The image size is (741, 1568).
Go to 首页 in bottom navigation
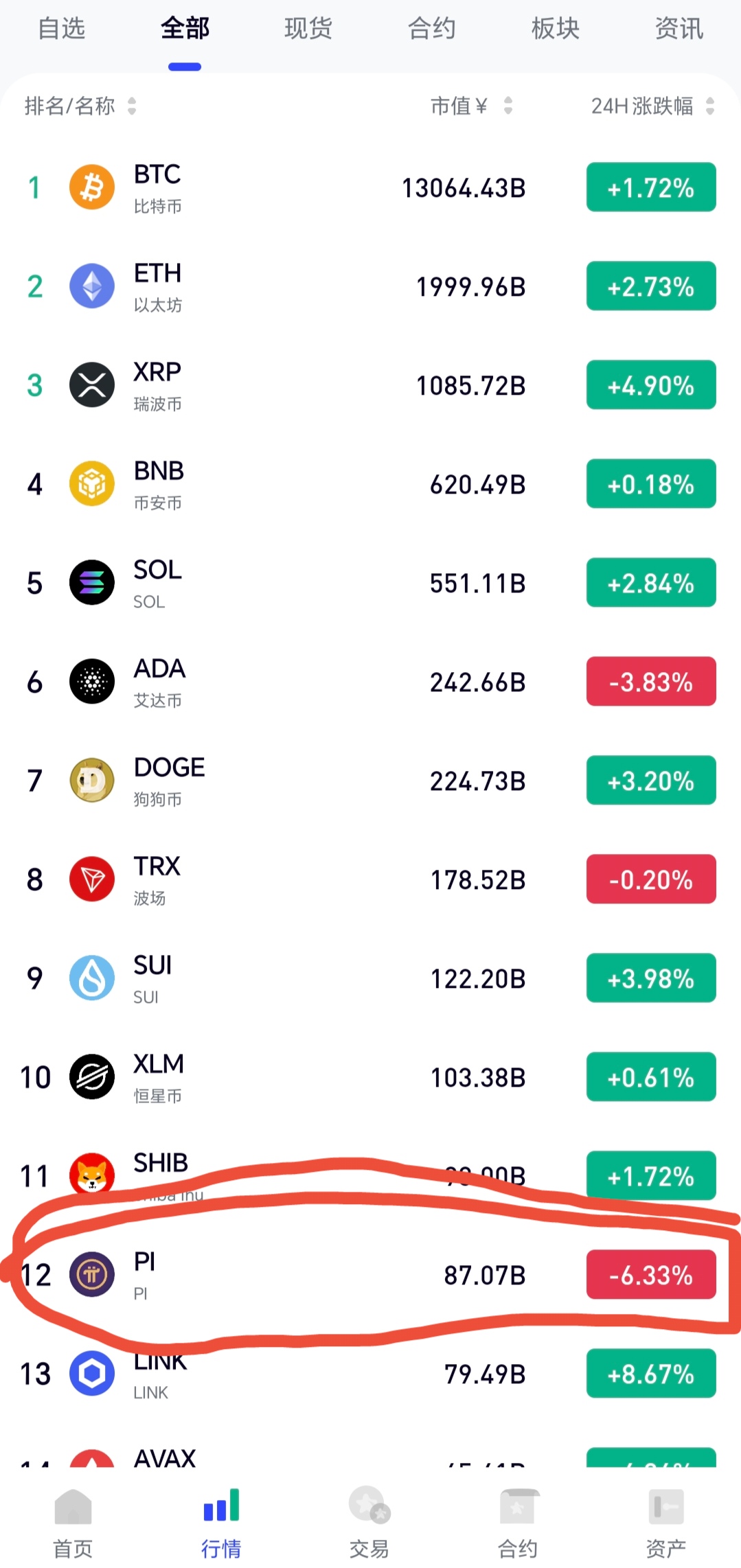(x=73, y=1519)
